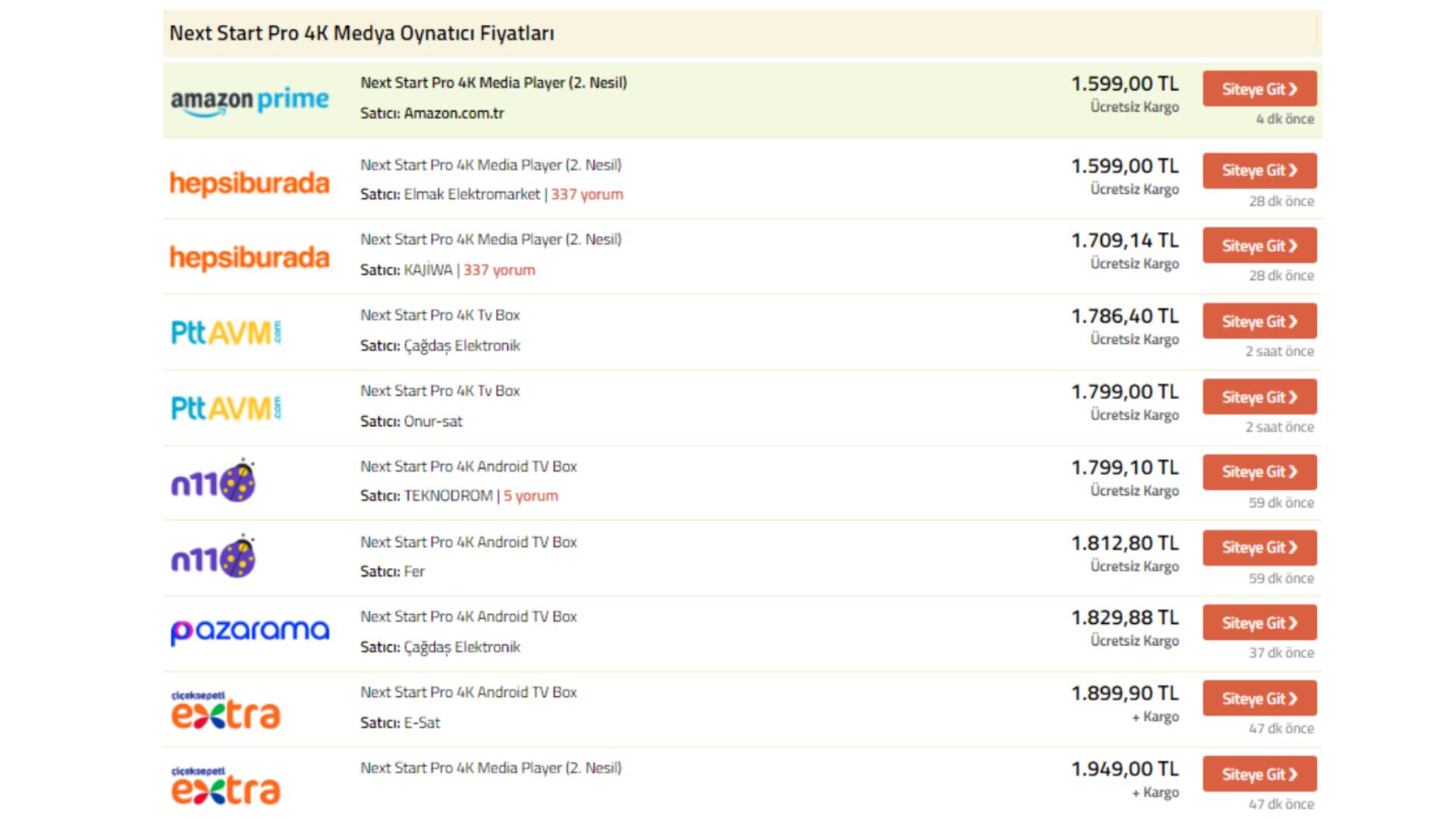Open Next Start Pro 4K Tv Box, Onur-sat
This screenshot has width=1456, height=819.
tap(440, 391)
